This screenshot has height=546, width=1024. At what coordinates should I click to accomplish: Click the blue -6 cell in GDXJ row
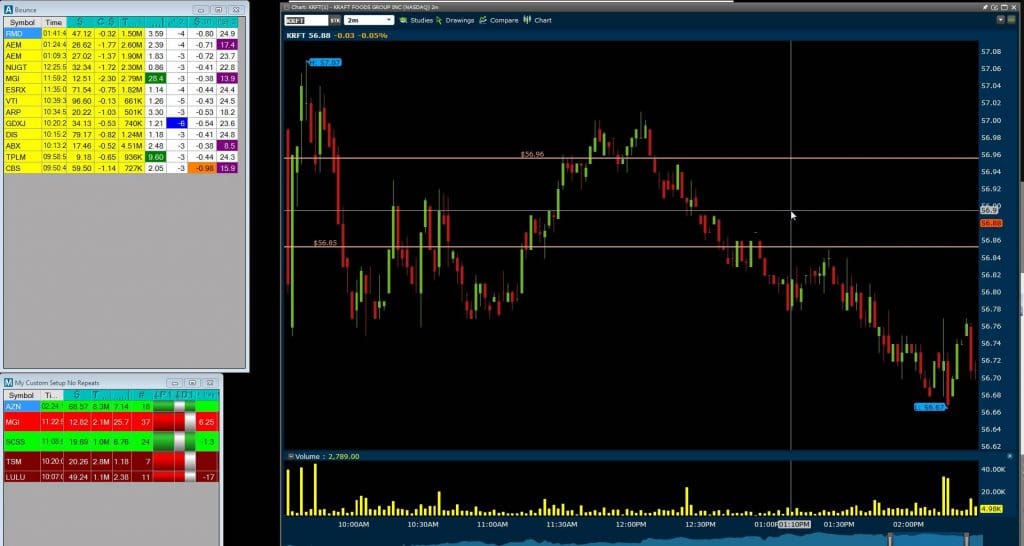(177, 123)
